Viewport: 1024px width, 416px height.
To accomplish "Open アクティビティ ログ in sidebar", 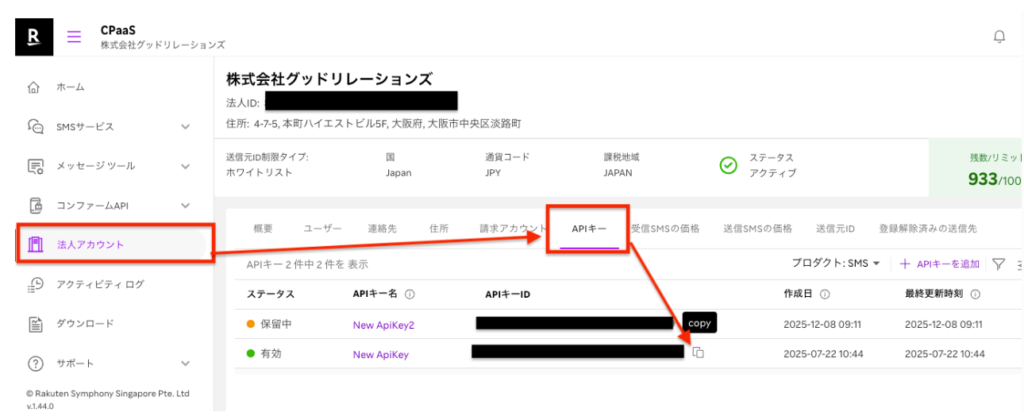I will [100, 285].
